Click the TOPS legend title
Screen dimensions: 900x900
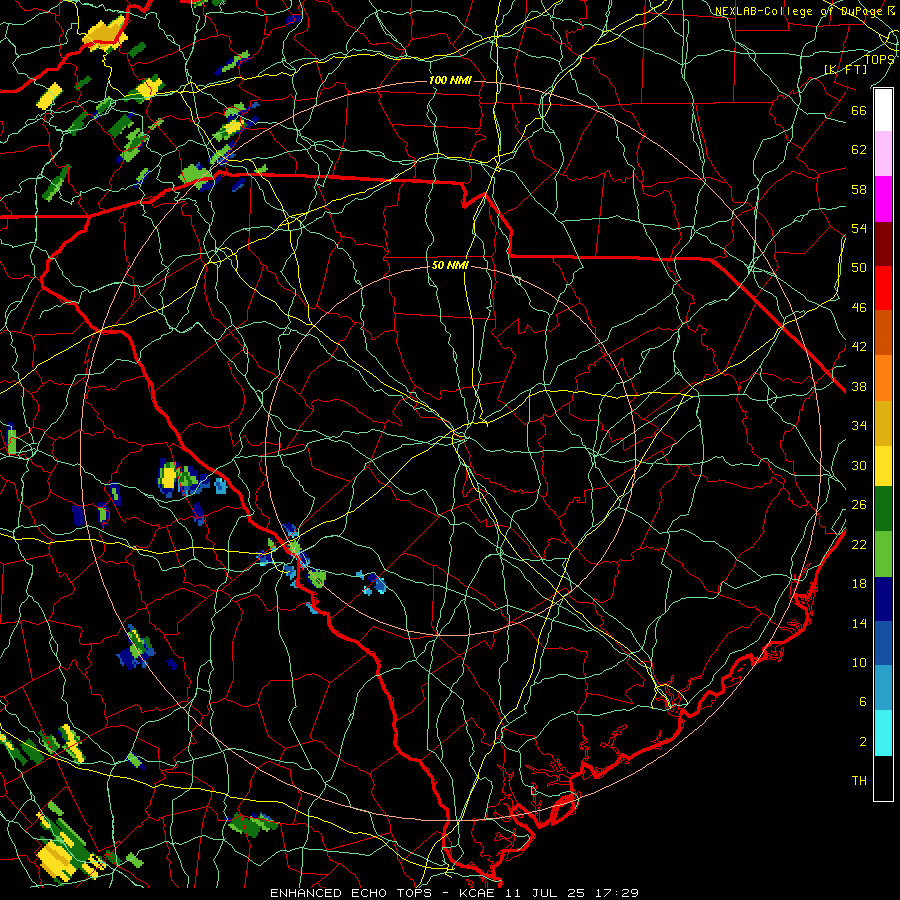point(879,59)
